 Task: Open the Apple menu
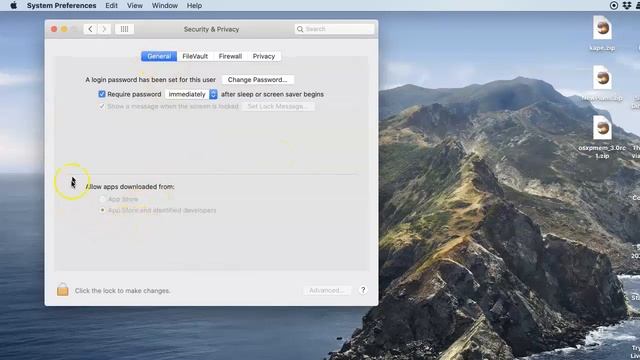[x=13, y=6]
